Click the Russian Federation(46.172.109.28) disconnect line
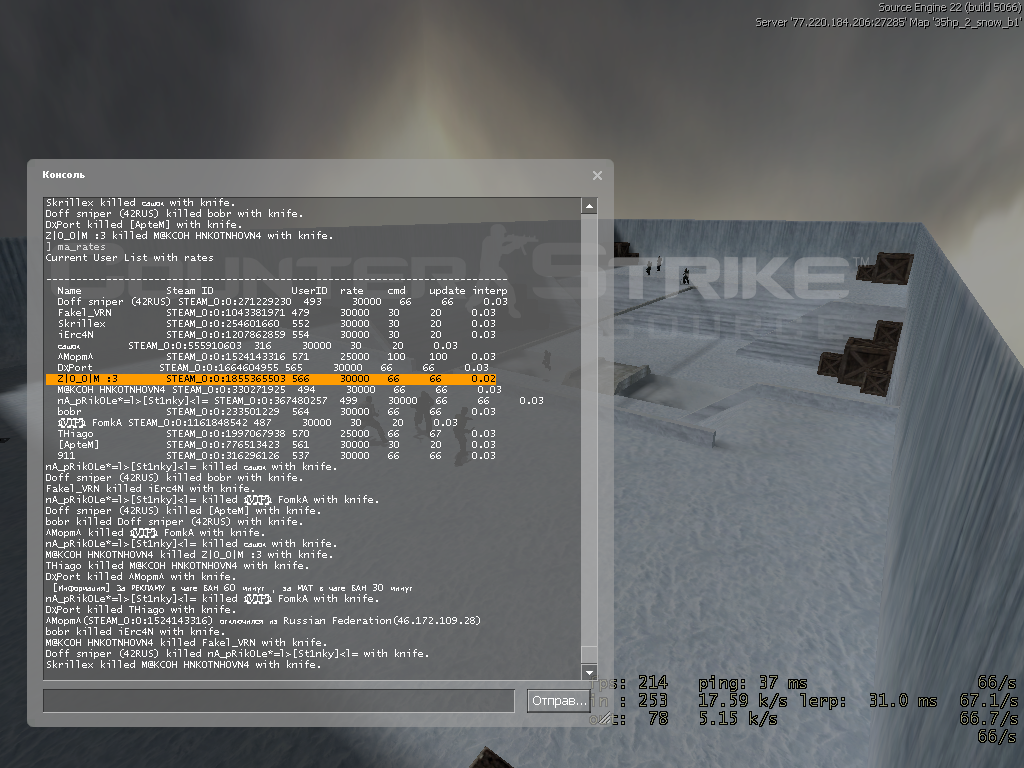This screenshot has height=768, width=1024. [x=263, y=620]
